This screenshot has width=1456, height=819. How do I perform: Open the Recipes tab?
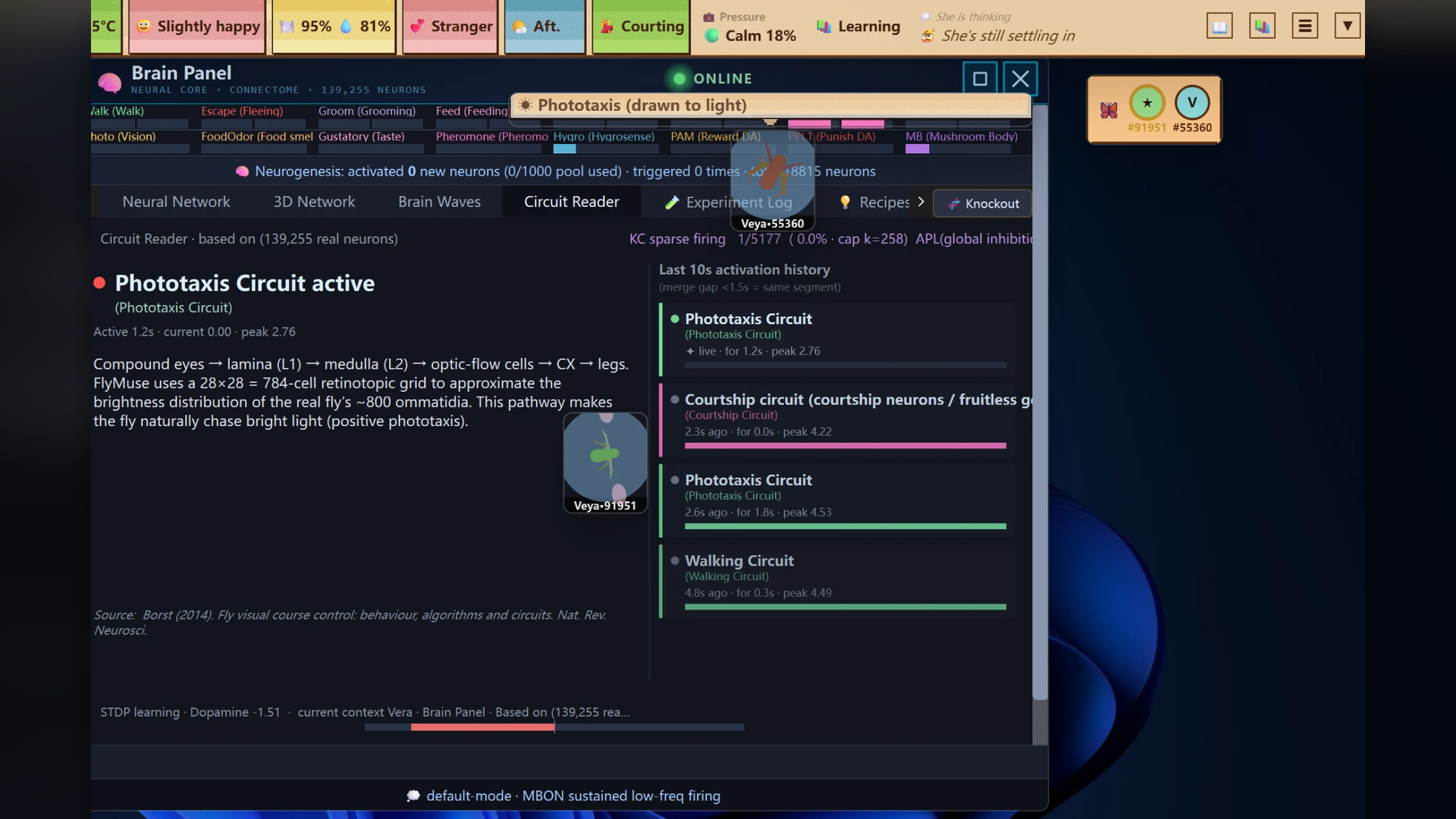coord(874,202)
